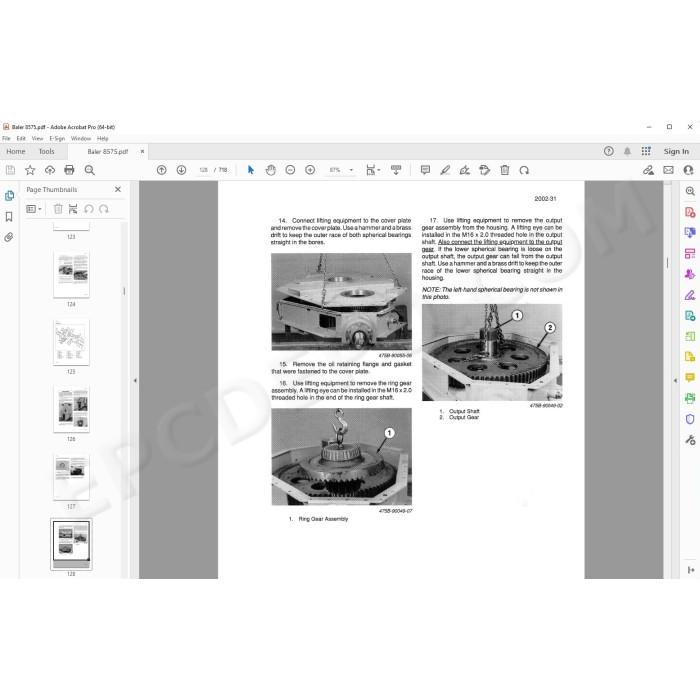The width and height of the screenshot is (700, 700).
Task: Open the zoom percentage dropdown
Action: [351, 170]
